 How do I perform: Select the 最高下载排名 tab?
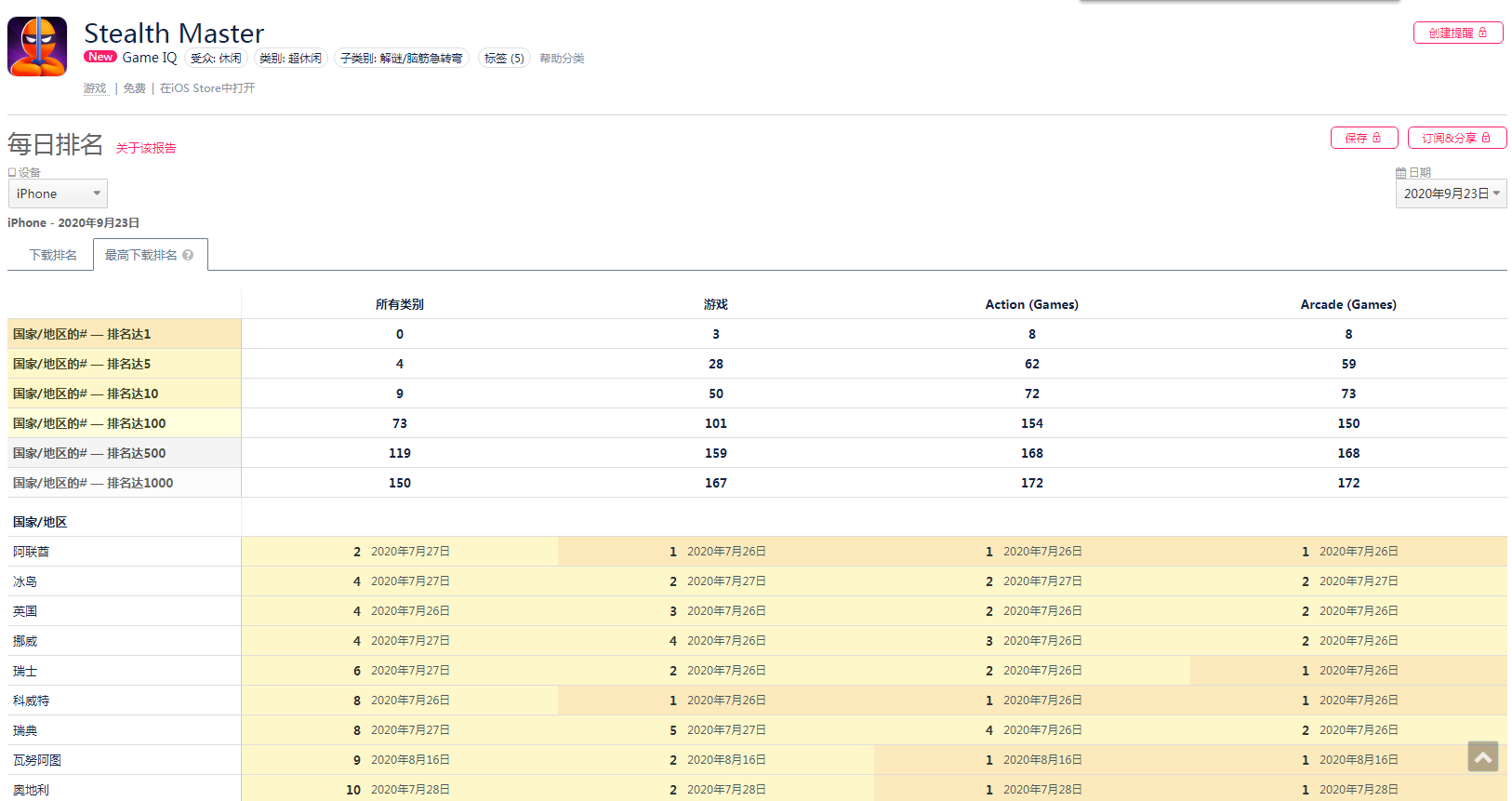click(140, 255)
